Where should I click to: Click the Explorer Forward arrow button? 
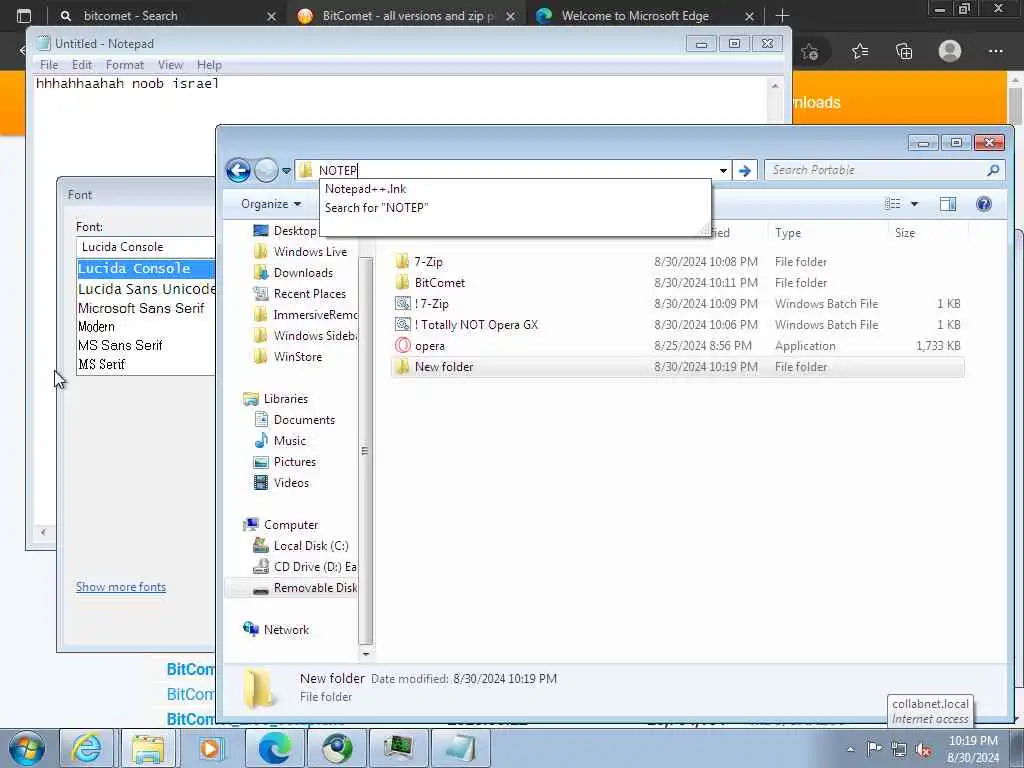pos(266,171)
